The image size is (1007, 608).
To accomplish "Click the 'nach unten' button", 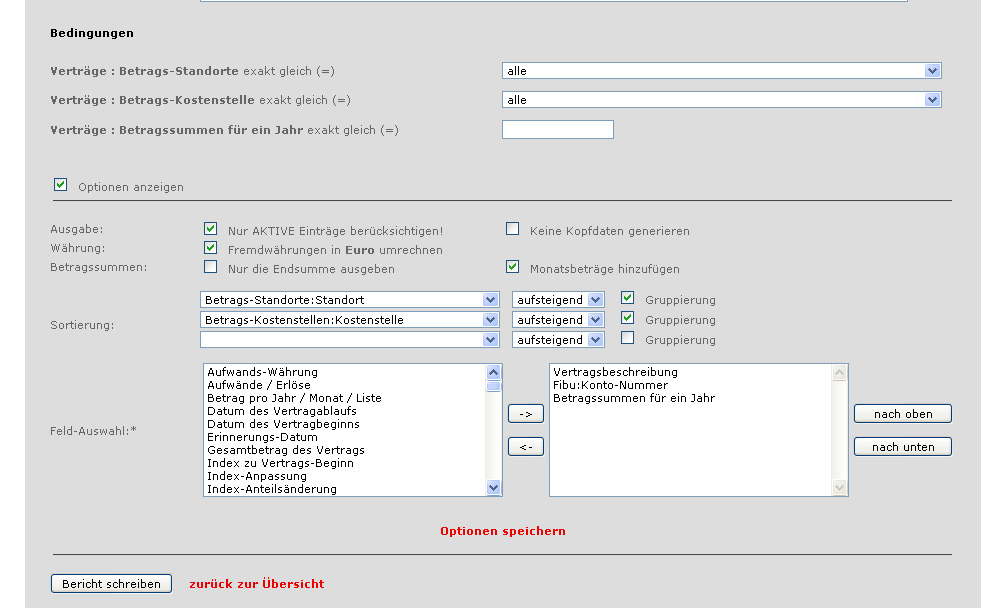I will pyautogui.click(x=902, y=447).
